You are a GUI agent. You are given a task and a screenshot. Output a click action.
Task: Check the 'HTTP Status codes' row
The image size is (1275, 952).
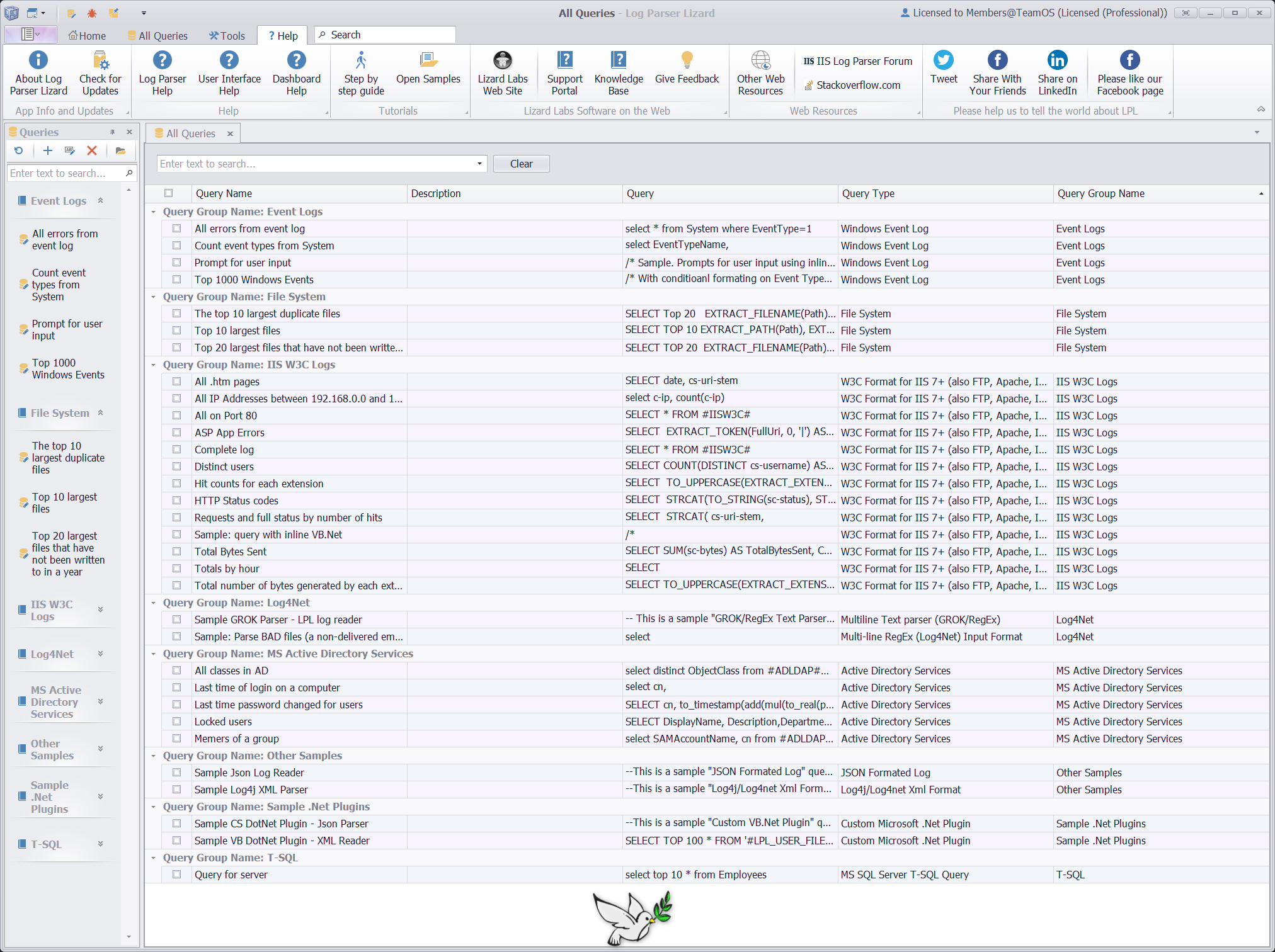[177, 501]
